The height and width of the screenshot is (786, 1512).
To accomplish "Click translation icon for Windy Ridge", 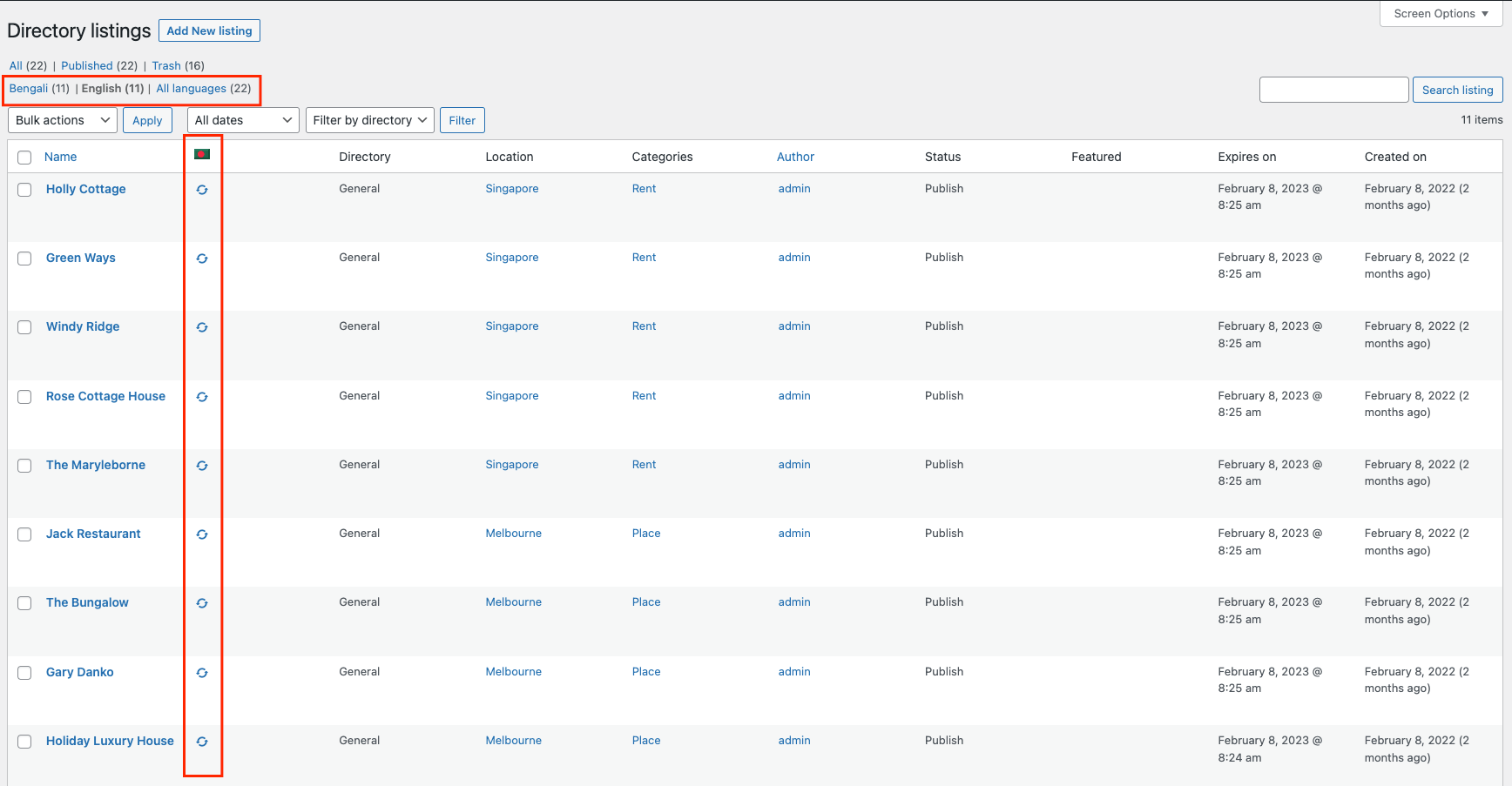I will [202, 327].
